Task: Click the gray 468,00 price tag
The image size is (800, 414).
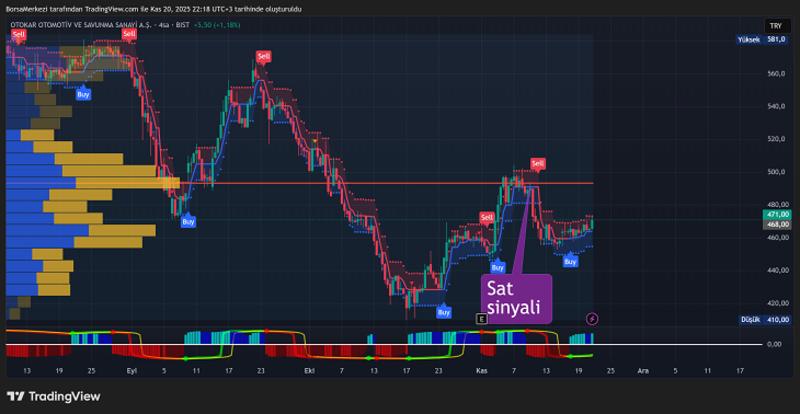Action: 777,224
